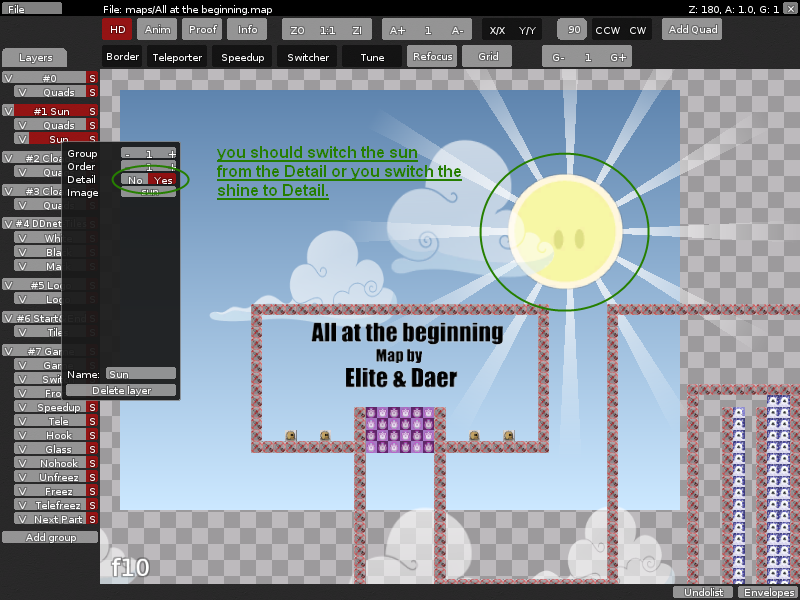Switch to the Envelopes view
800x600 pixels.
pyautogui.click(x=767, y=592)
